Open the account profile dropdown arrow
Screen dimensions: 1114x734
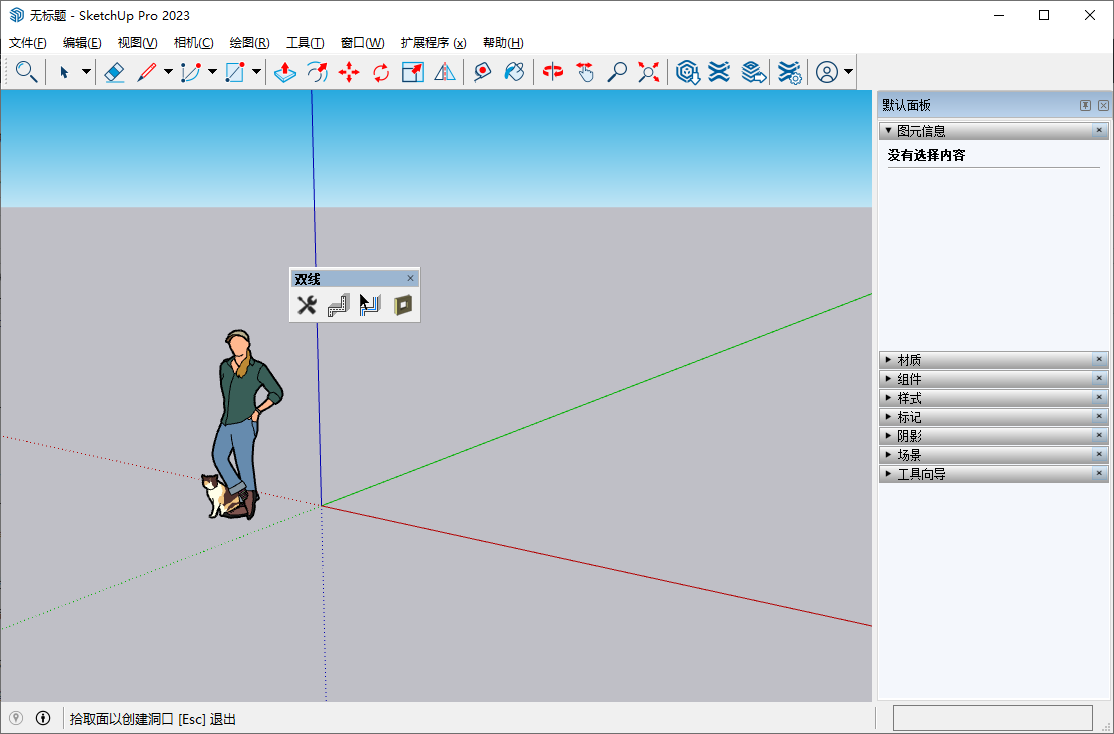pyautogui.click(x=849, y=72)
